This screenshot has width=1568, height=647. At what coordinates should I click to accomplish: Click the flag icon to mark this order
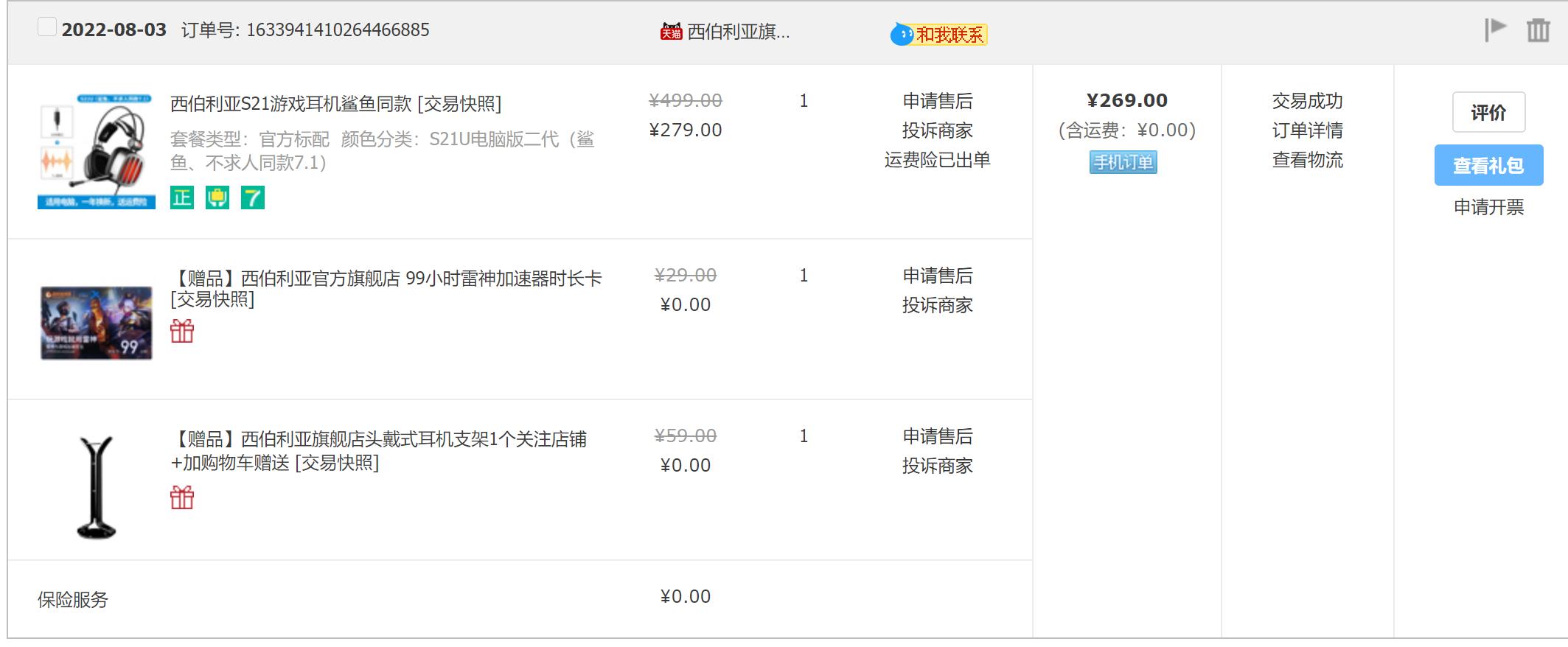(x=1495, y=30)
